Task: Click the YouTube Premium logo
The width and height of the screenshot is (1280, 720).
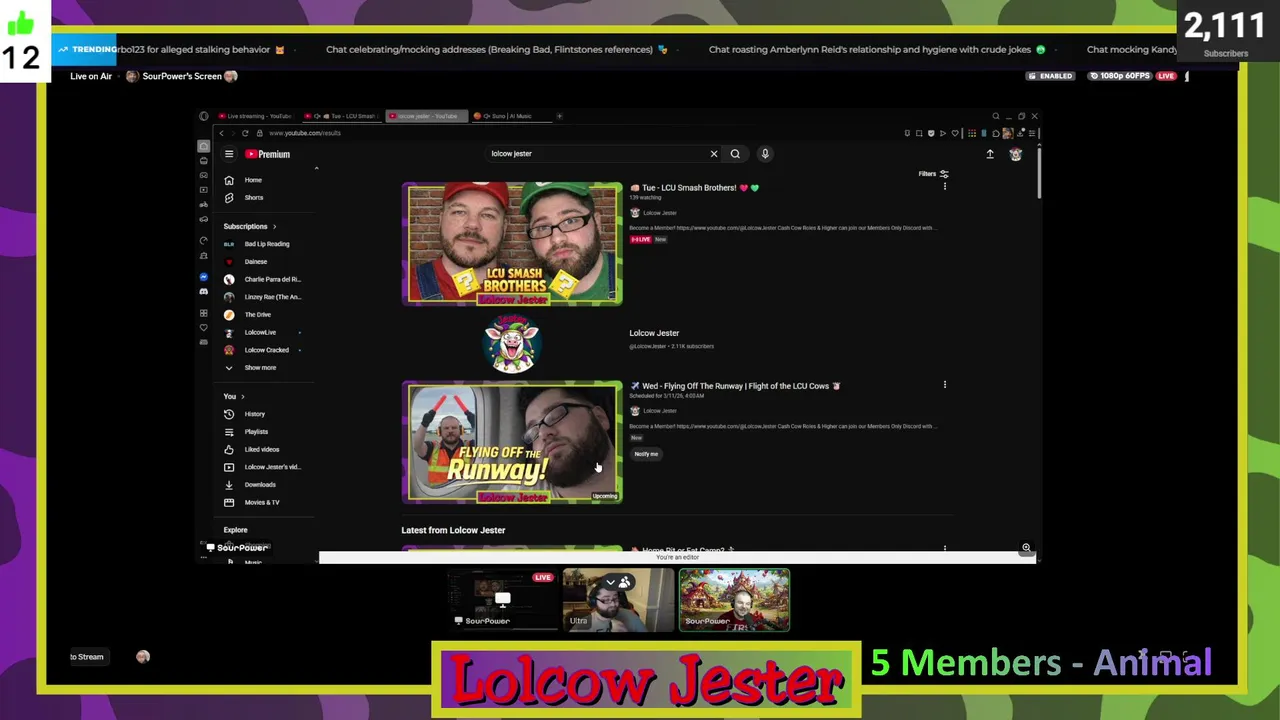Action: pos(268,154)
